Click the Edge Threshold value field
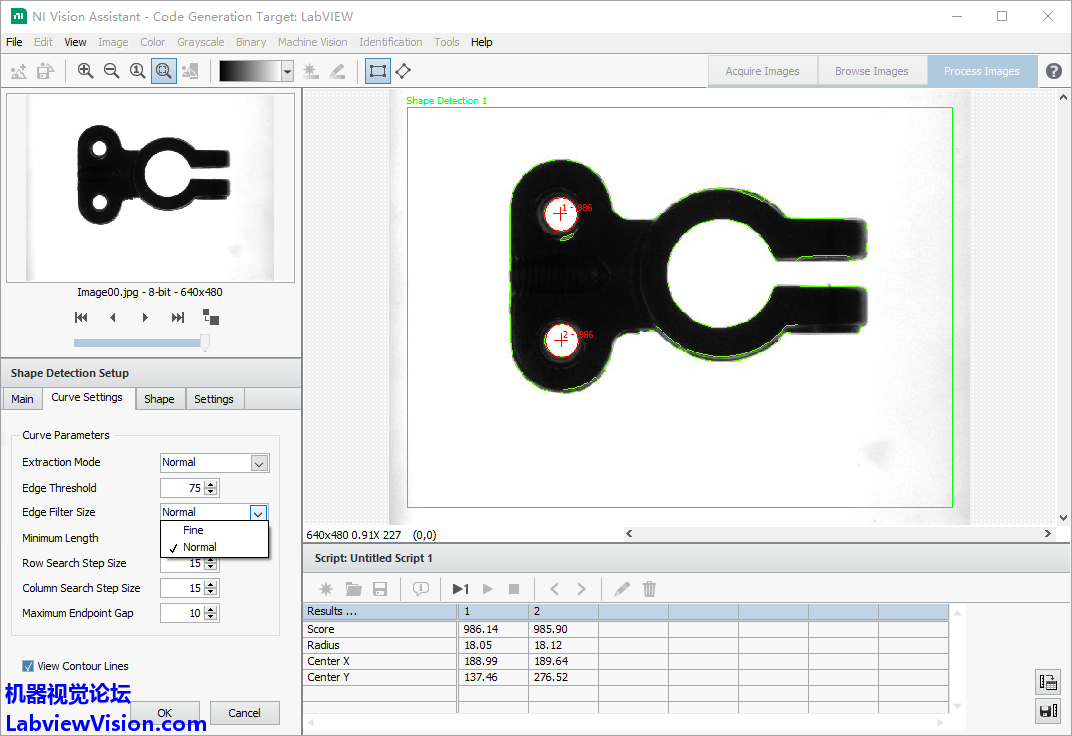Image resolution: width=1072 pixels, height=736 pixels. [181, 488]
